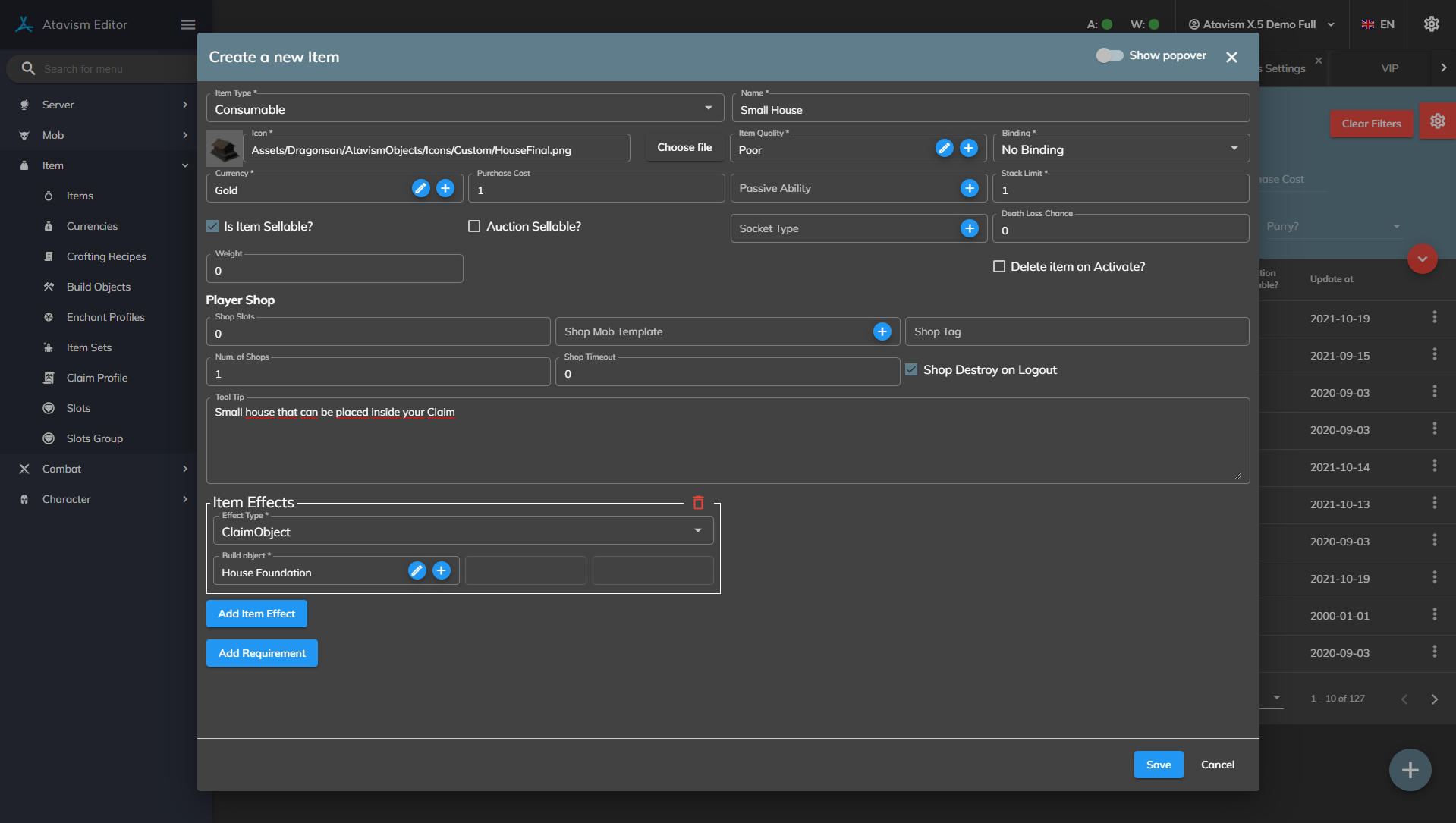Image resolution: width=1456 pixels, height=823 pixels.
Task: Uncheck Is Item Sellable checkbox
Action: pos(213,227)
